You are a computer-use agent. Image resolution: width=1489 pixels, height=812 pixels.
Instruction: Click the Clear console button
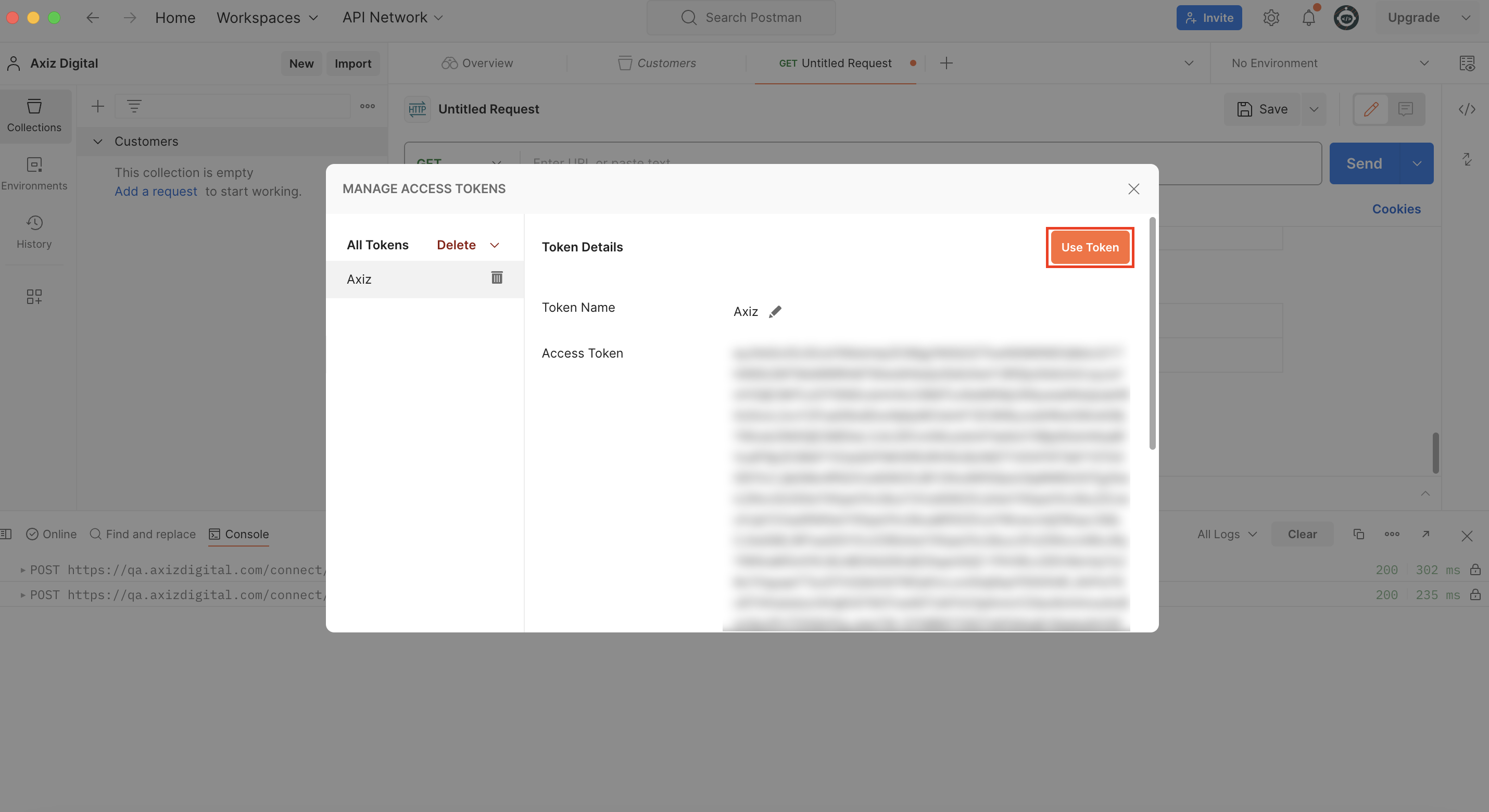pos(1302,534)
